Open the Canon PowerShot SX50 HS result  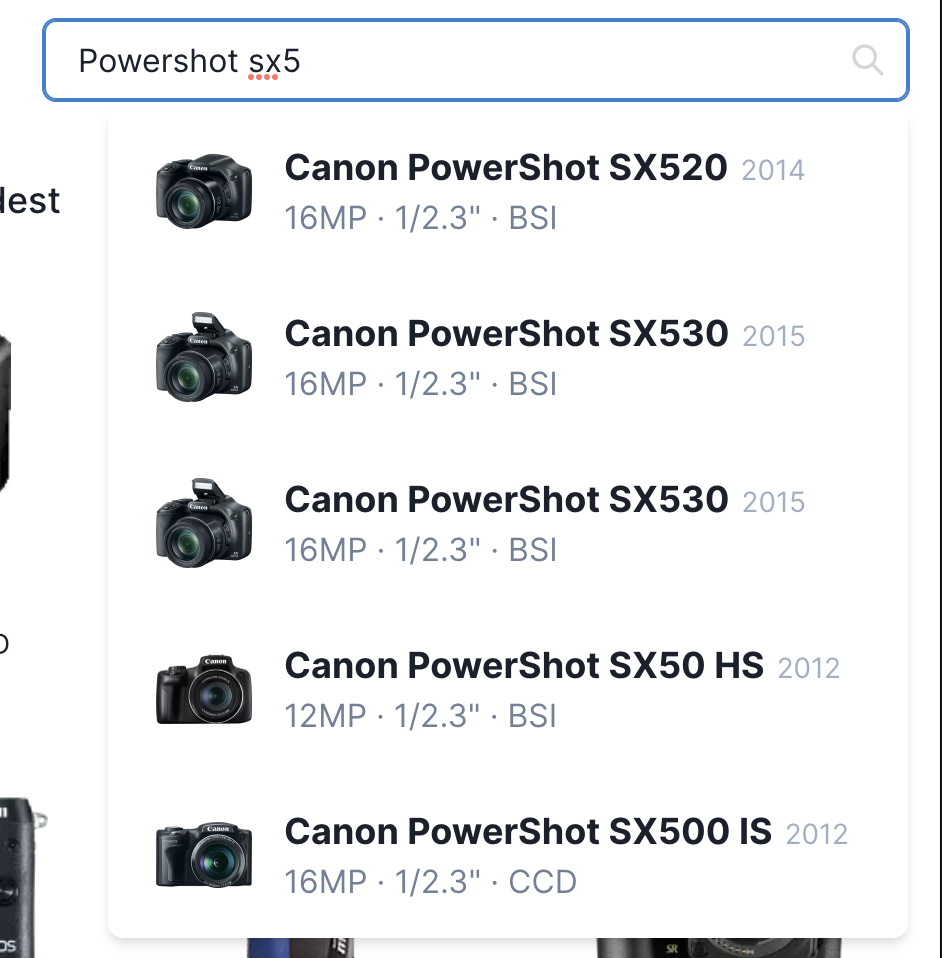point(523,666)
